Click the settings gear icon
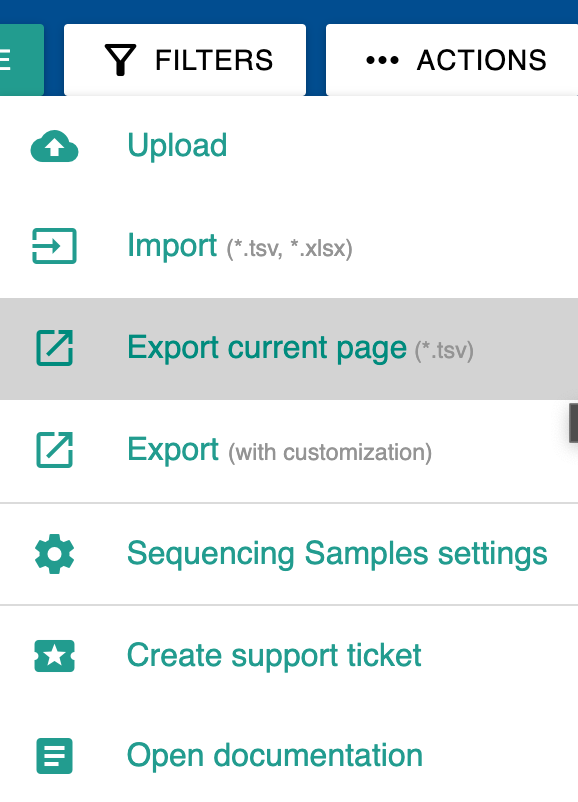Viewport: 578px width, 802px height. coord(54,554)
